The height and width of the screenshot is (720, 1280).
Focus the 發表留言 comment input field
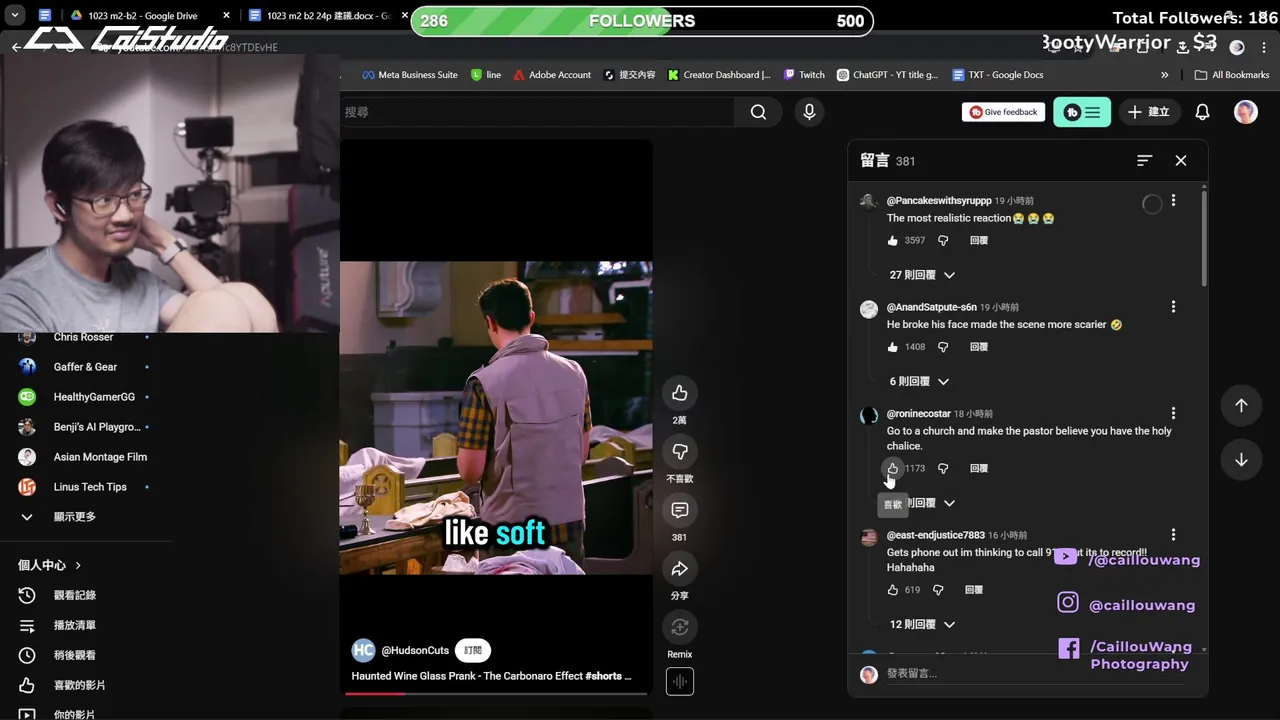coord(1034,674)
